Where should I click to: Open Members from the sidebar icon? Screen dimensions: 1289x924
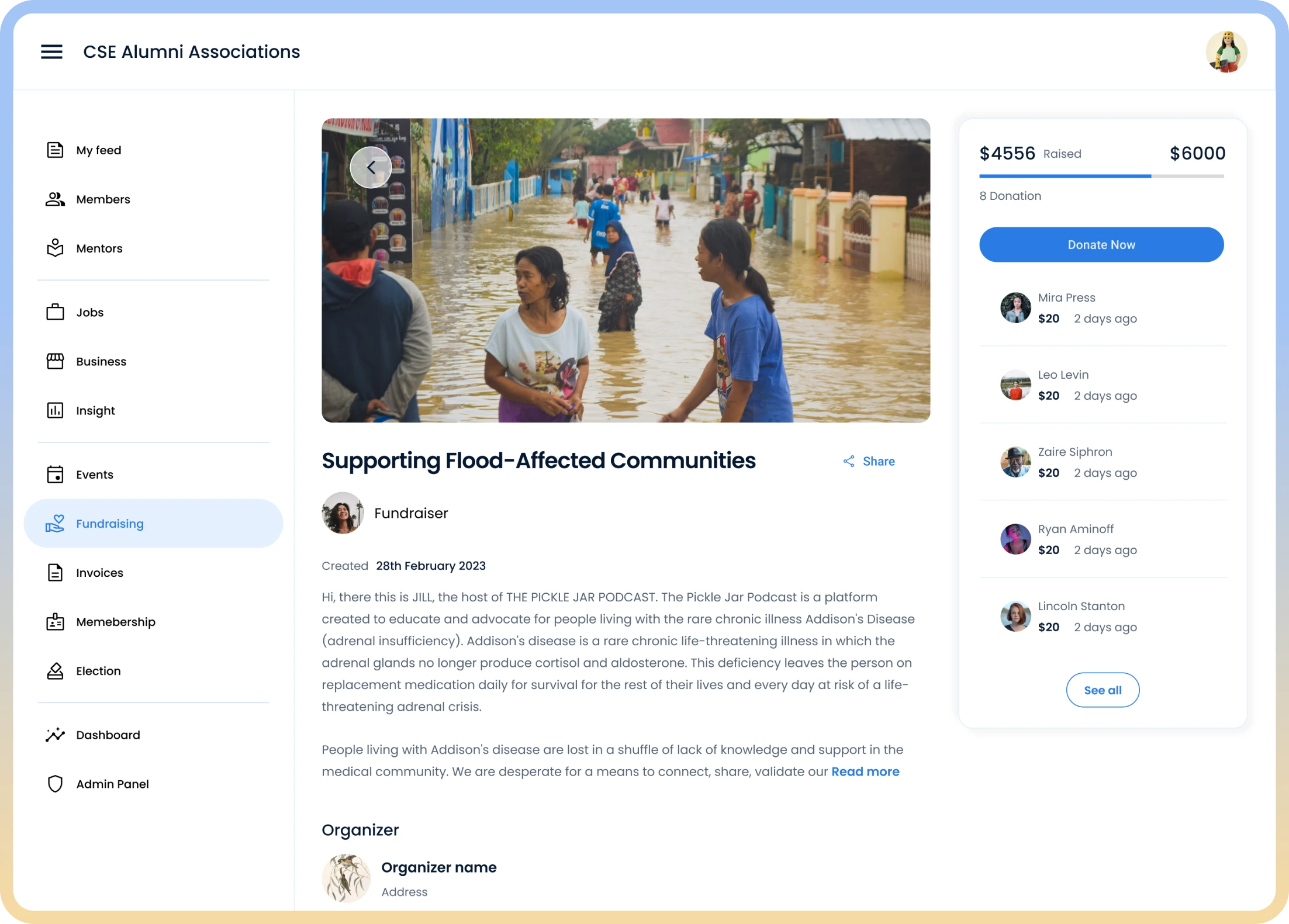[55, 199]
